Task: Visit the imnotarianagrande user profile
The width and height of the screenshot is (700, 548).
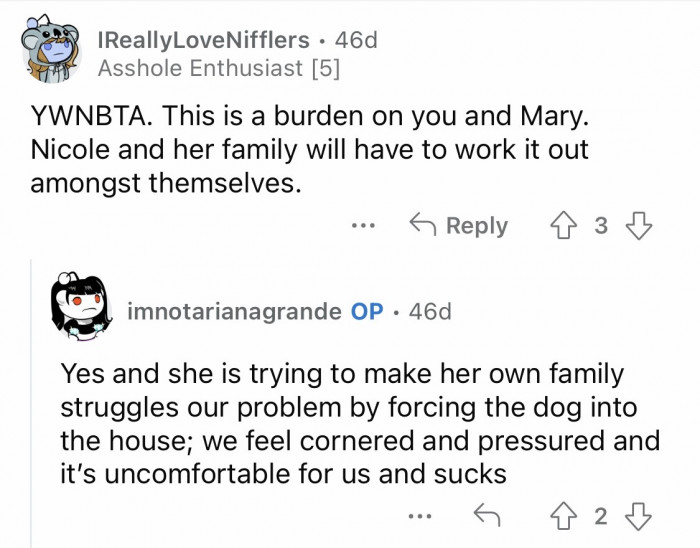Action: point(235,311)
